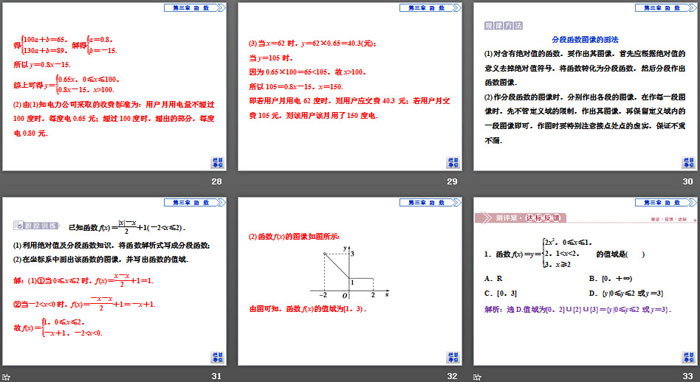Click answer option 'A. R' on slide 33
Screen dimensions: 700x382
point(493,278)
